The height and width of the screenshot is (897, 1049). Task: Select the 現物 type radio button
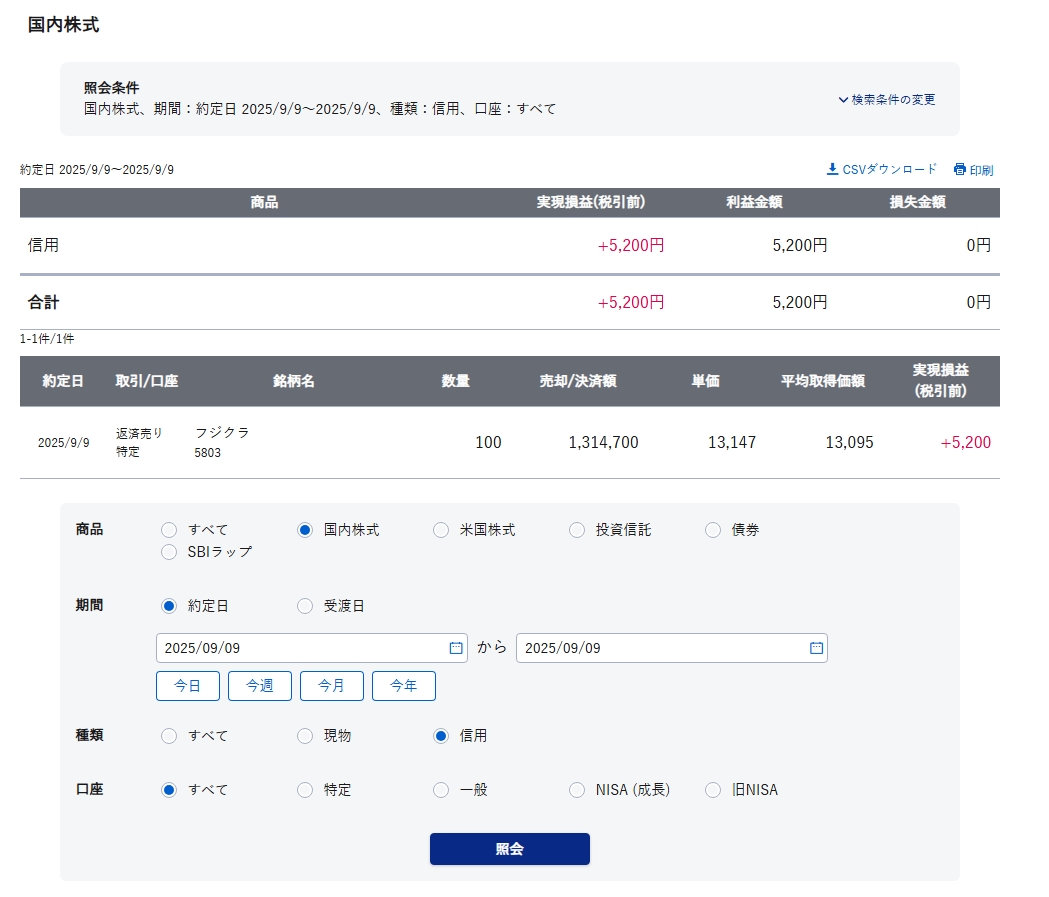305,736
